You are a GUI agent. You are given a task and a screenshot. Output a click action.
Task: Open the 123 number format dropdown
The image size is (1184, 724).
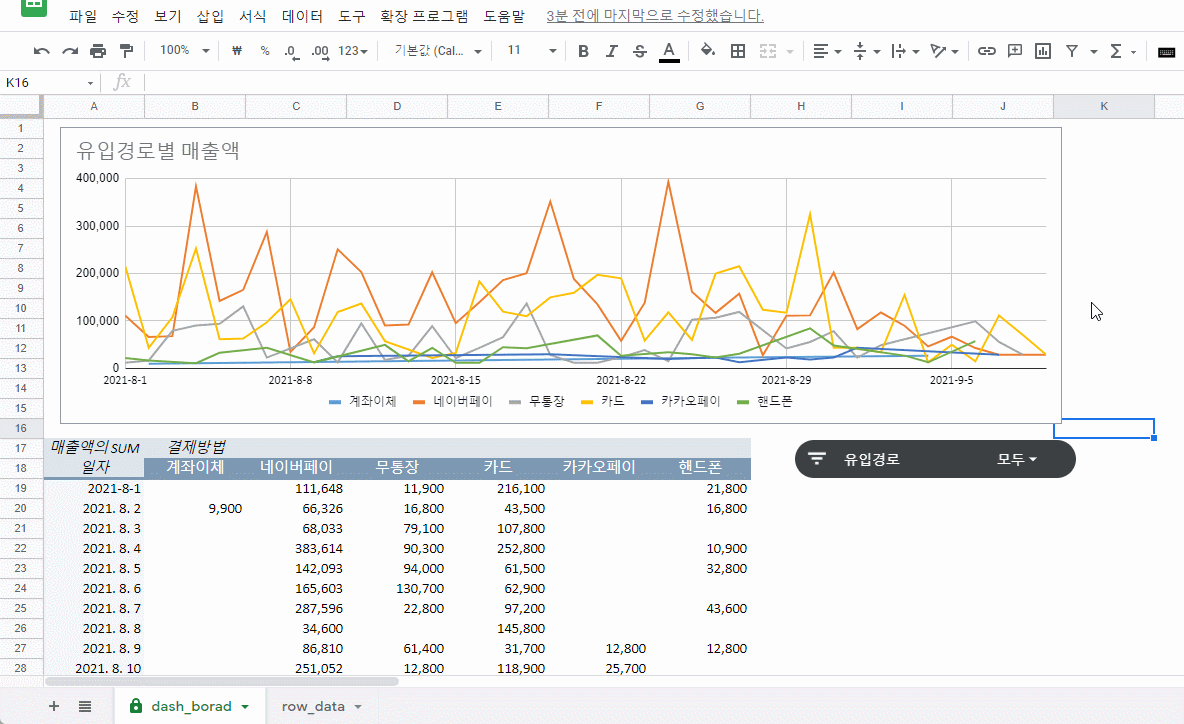(353, 51)
